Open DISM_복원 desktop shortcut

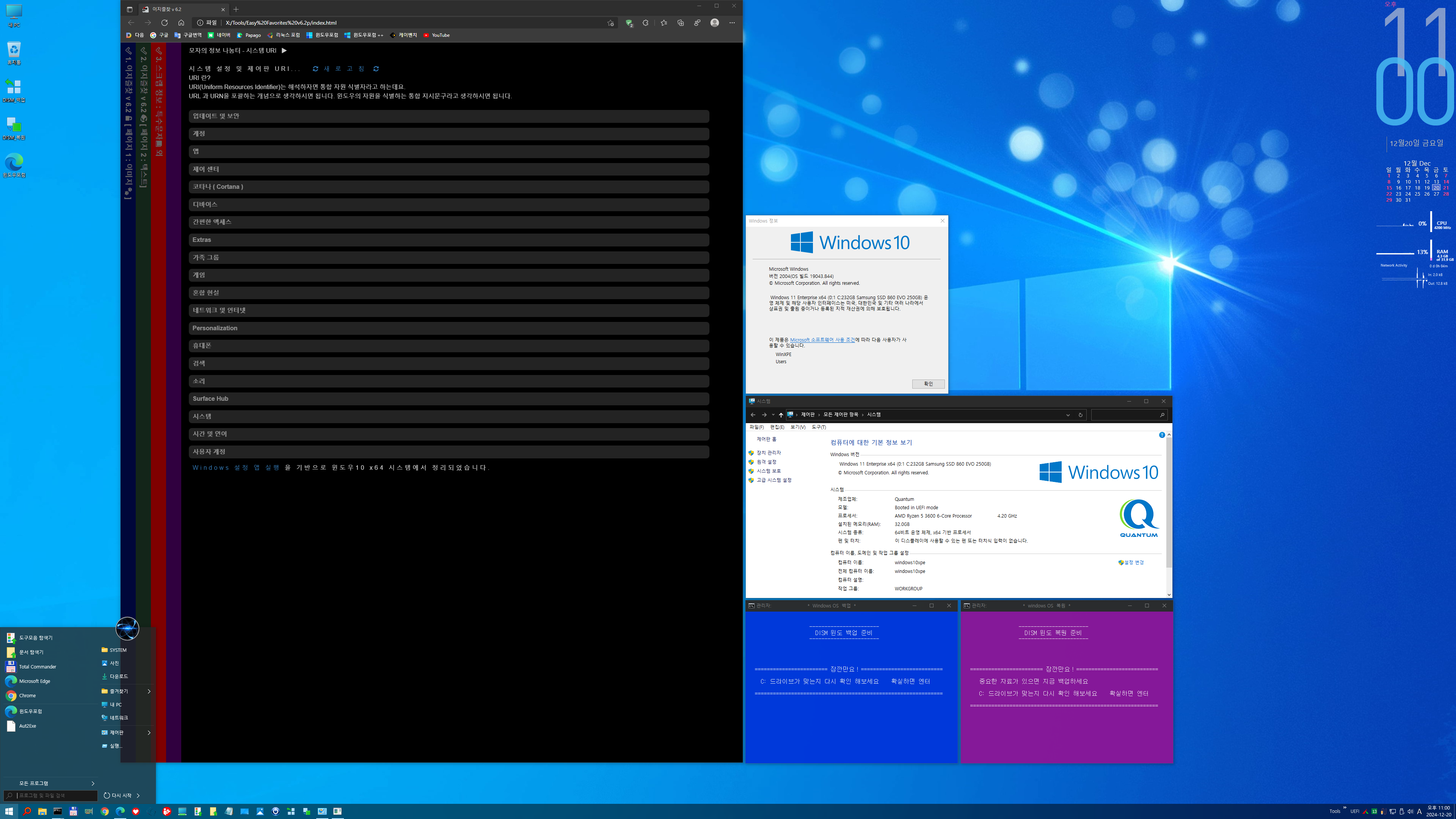[14, 128]
